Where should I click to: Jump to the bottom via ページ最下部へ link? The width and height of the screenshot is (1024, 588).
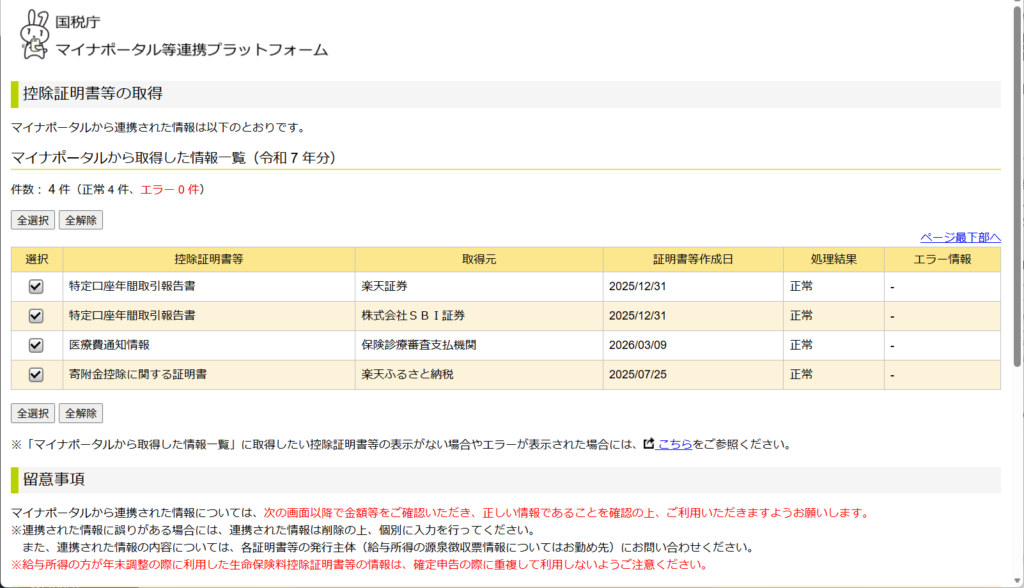pos(960,237)
